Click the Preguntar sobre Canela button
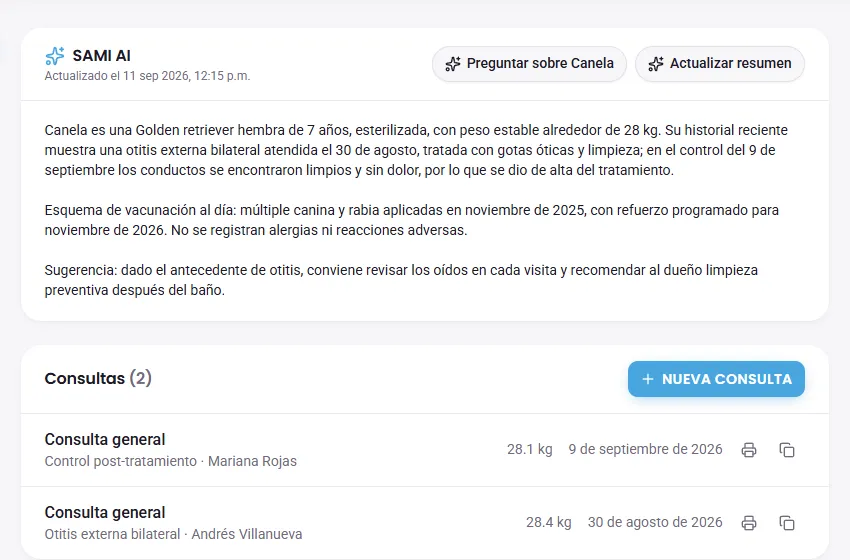The image size is (850, 560). point(529,64)
